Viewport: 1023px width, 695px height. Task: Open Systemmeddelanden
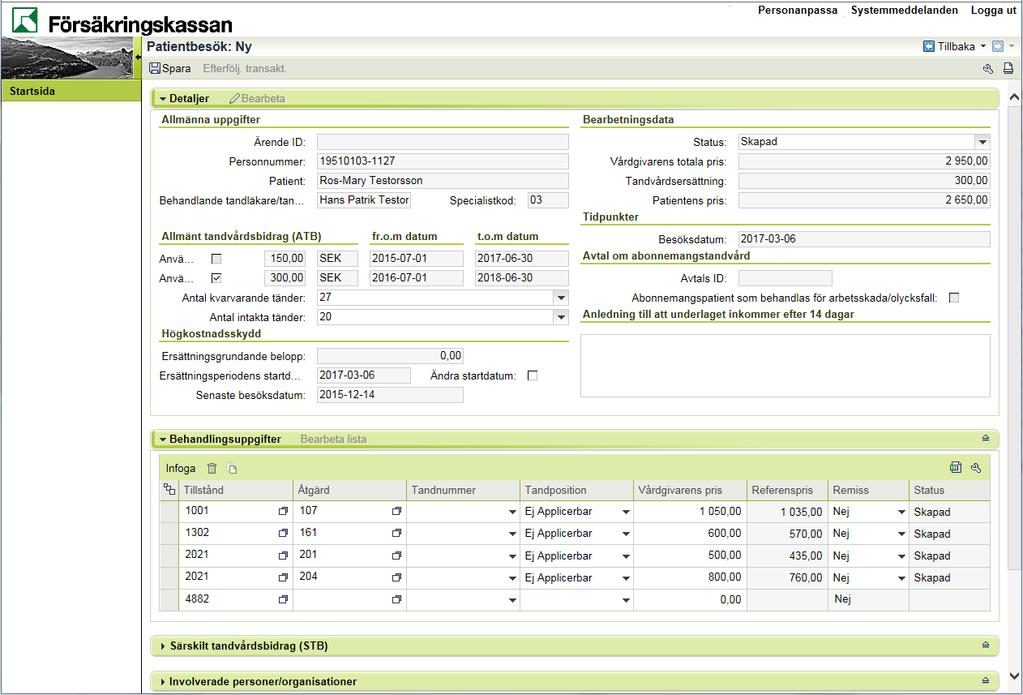pyautogui.click(x=904, y=10)
